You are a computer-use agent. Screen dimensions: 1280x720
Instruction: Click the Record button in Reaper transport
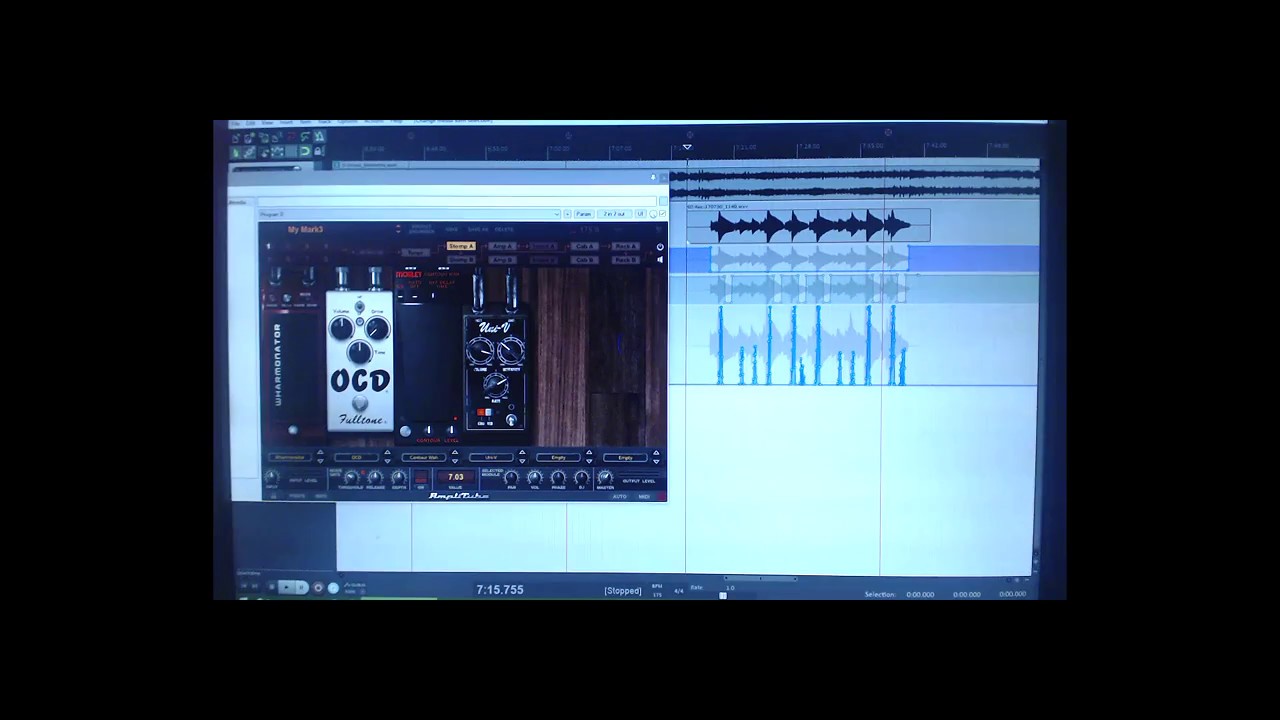[x=318, y=588]
